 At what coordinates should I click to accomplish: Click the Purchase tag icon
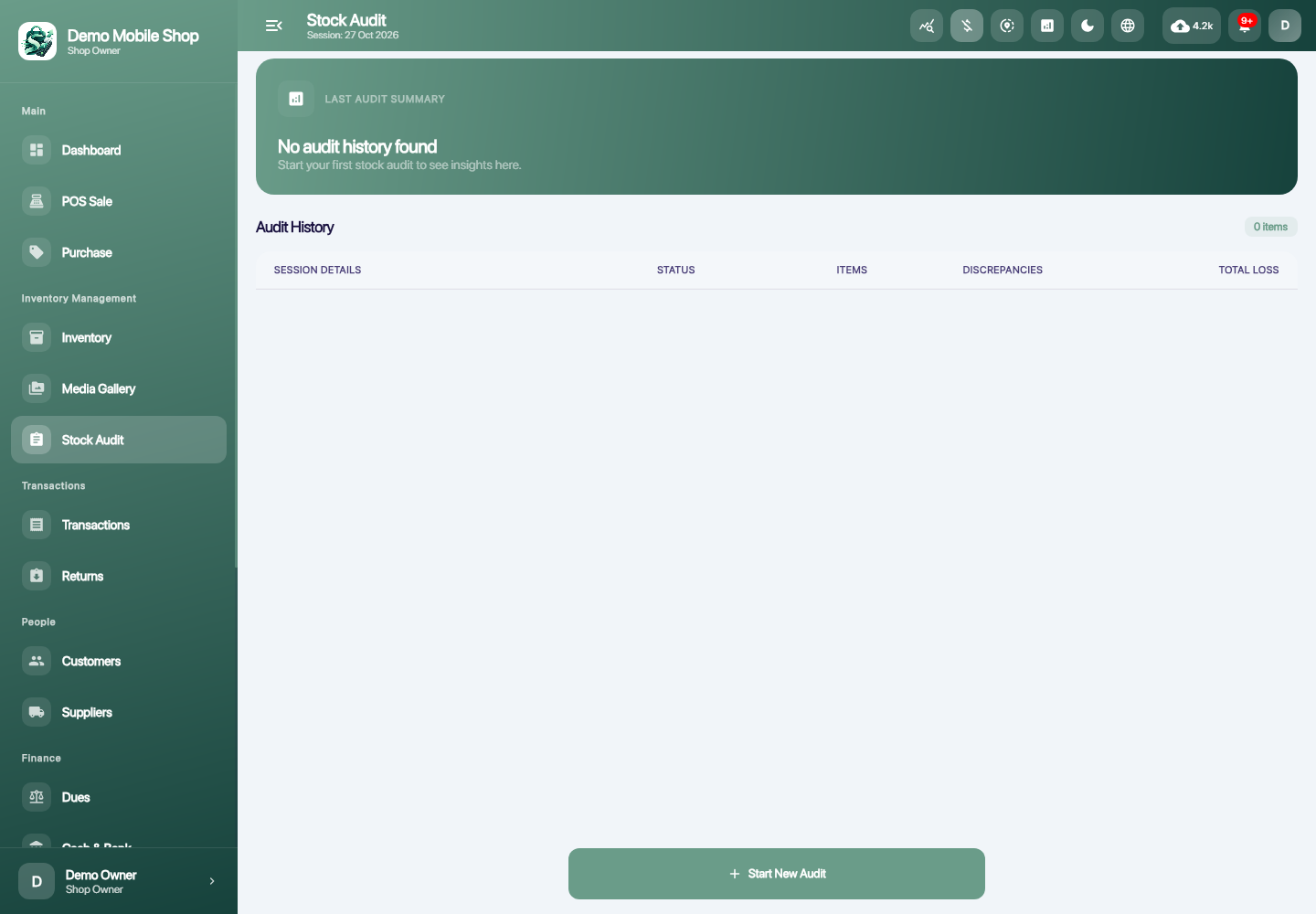(37, 252)
